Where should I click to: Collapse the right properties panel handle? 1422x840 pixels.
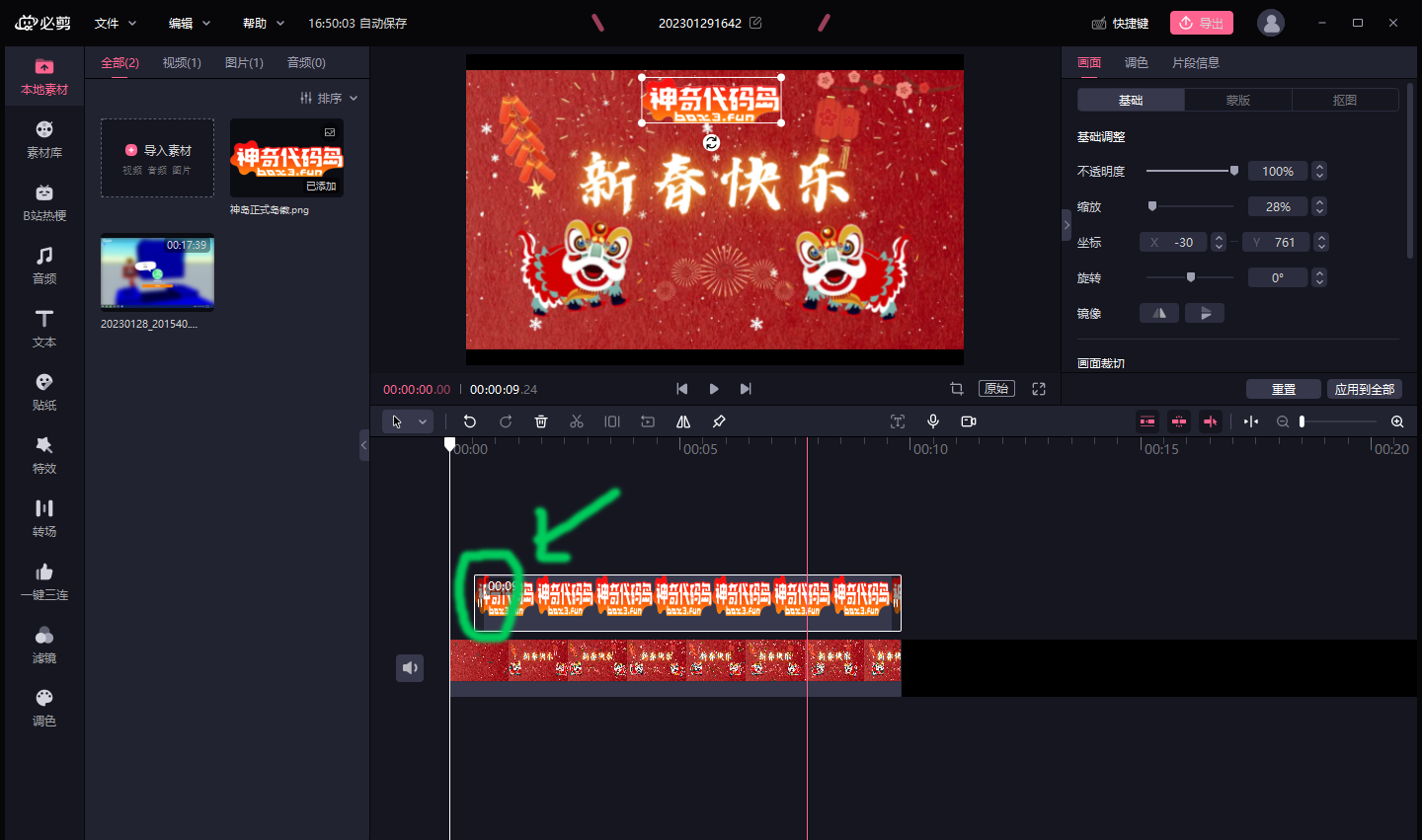[1066, 225]
